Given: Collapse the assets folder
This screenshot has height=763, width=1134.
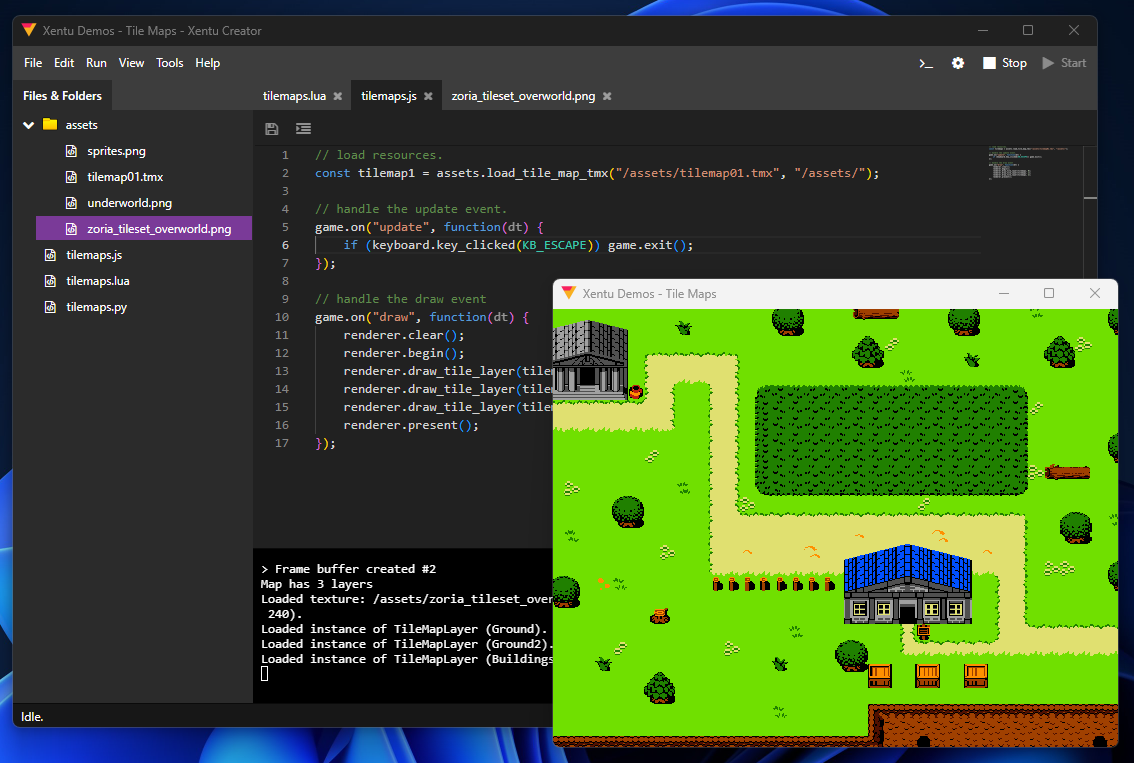Looking at the screenshot, I should [x=28, y=124].
